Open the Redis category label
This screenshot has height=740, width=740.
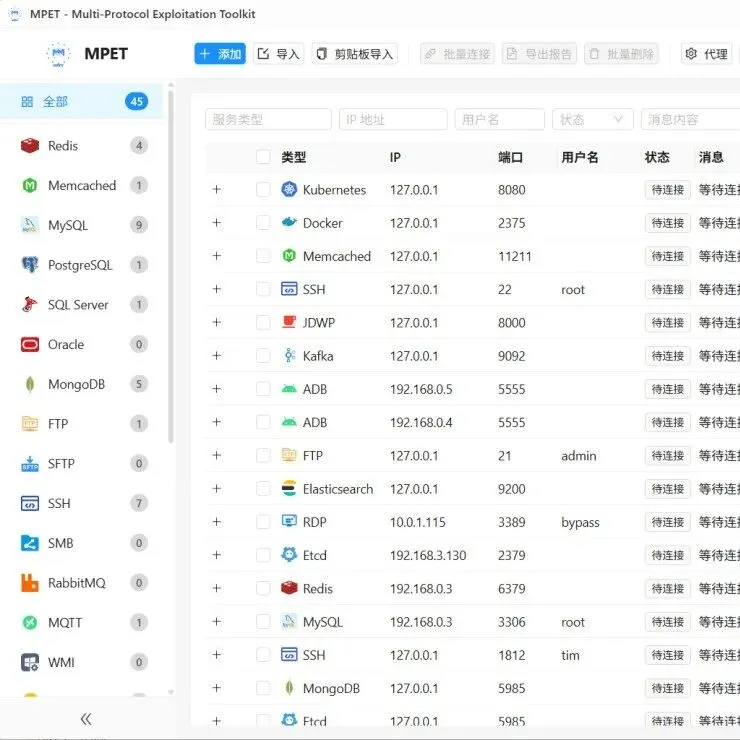pos(63,146)
